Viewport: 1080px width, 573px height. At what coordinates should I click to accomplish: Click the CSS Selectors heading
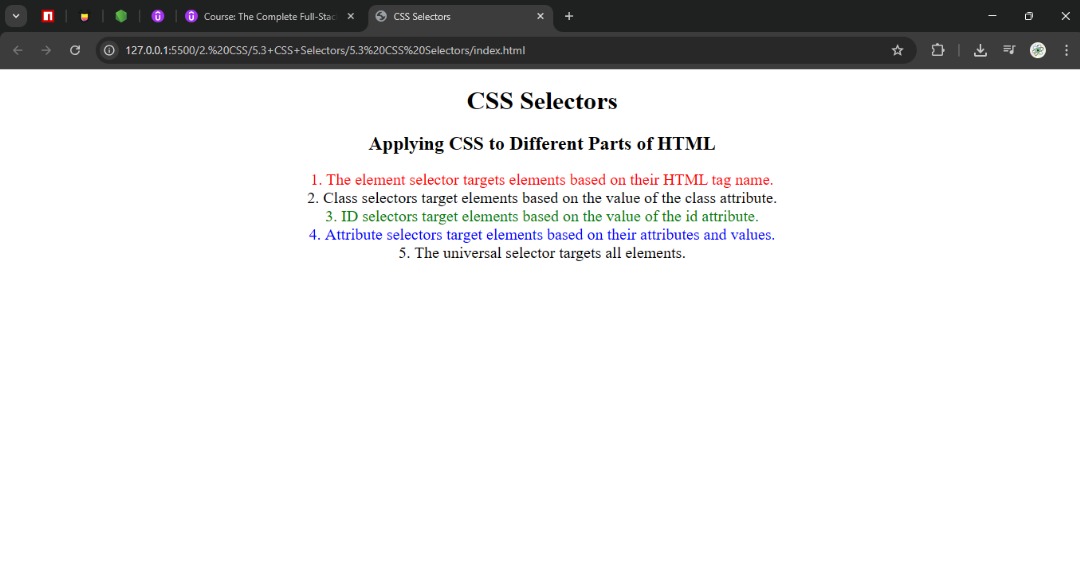542,101
